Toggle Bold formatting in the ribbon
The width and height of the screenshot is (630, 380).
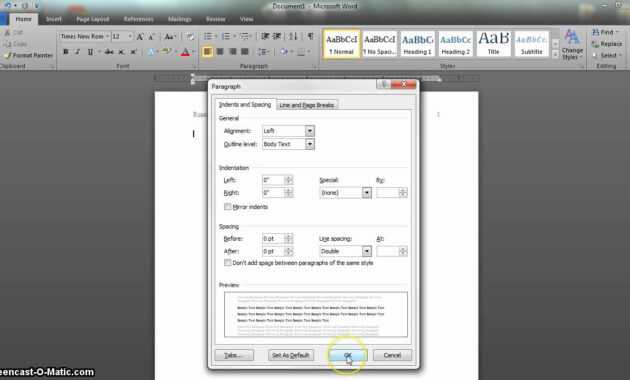[66, 52]
